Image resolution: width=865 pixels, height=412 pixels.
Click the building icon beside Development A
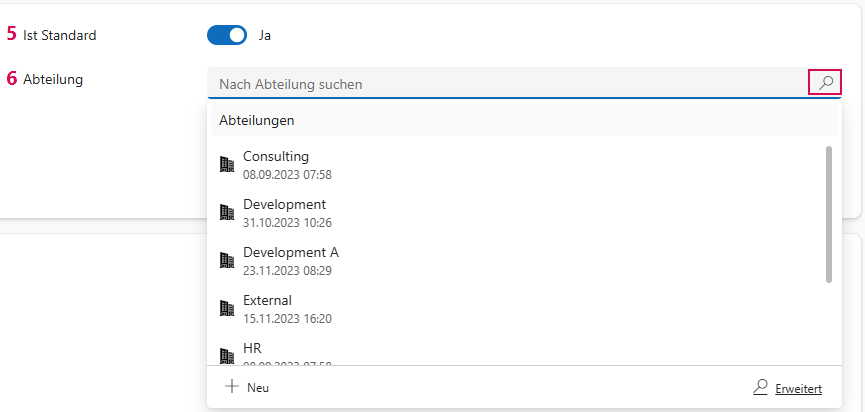(227, 260)
